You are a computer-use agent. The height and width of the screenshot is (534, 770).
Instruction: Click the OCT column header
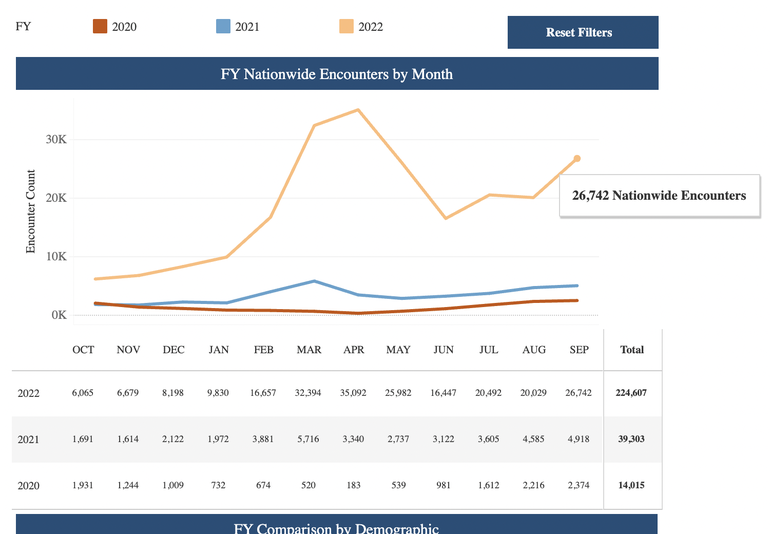point(83,350)
